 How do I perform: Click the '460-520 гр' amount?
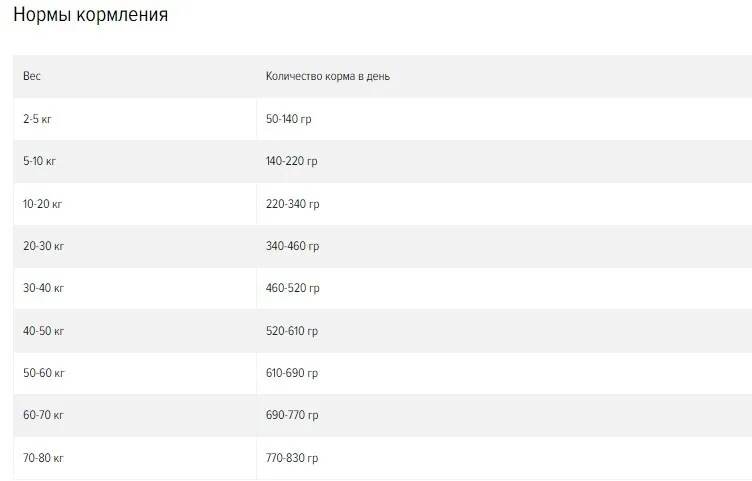(x=293, y=288)
